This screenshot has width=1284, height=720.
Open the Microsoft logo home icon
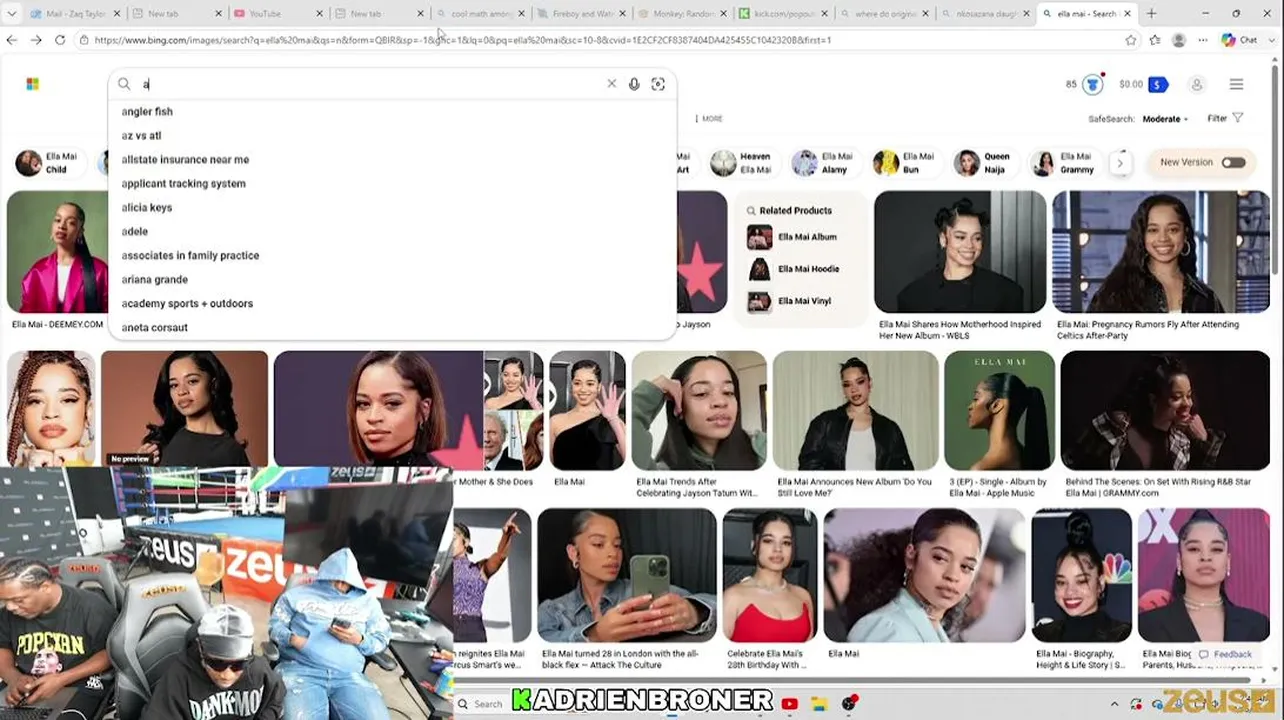(x=32, y=84)
